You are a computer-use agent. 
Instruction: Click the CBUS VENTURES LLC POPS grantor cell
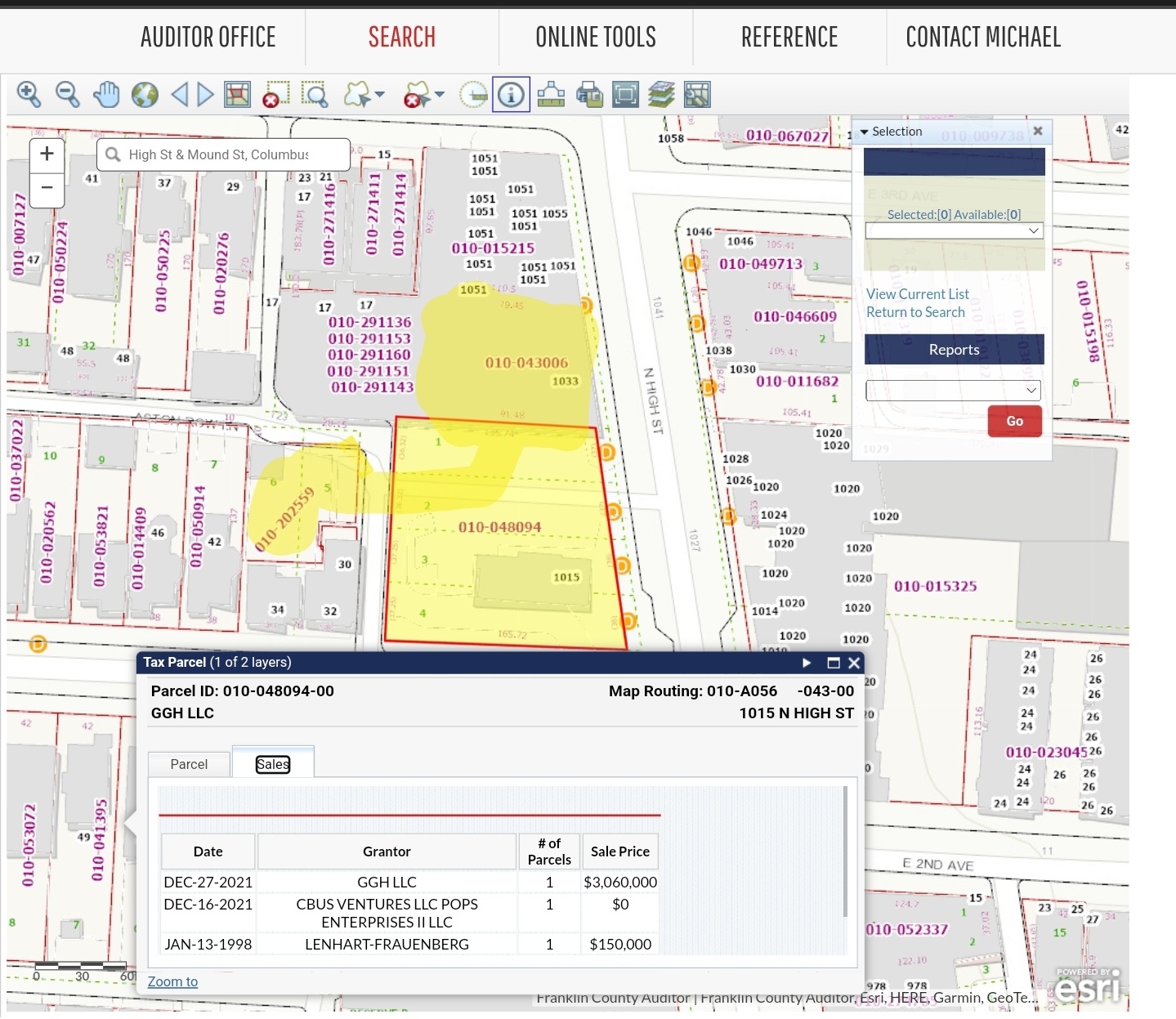(x=387, y=913)
